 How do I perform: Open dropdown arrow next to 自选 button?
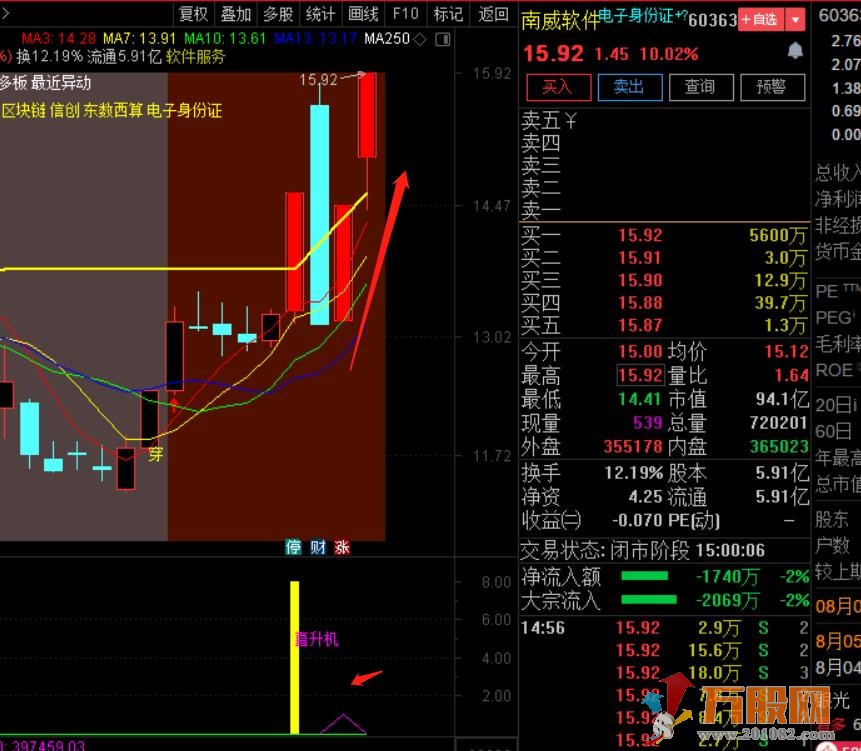795,20
